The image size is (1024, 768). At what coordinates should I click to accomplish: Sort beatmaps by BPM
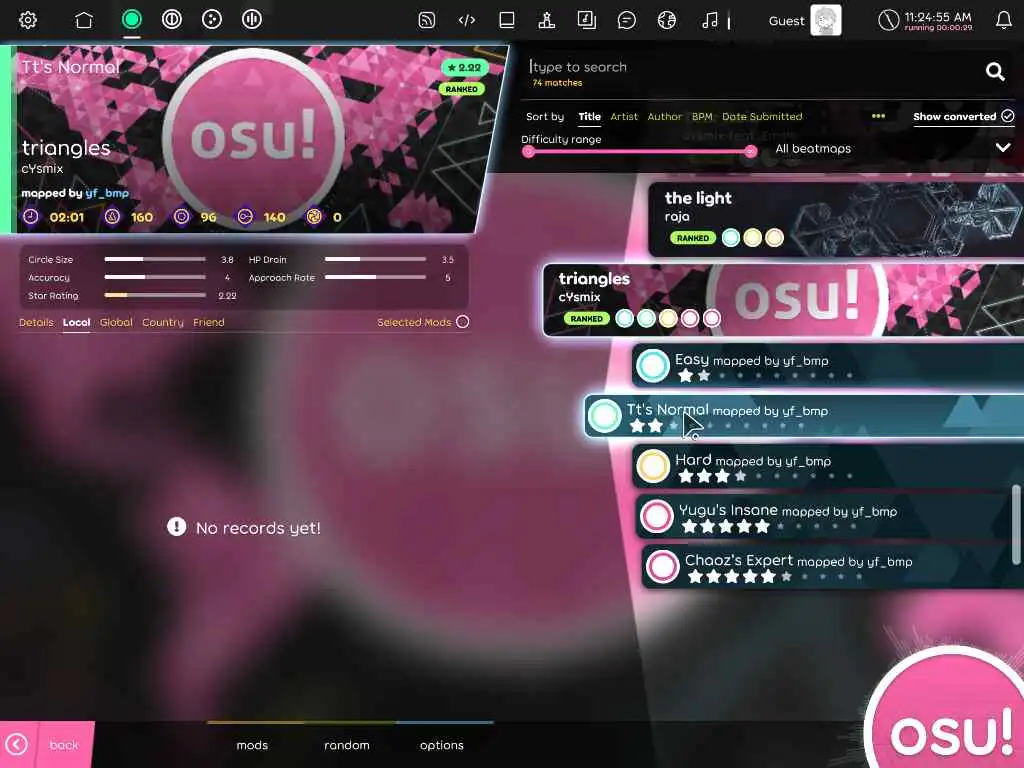pyautogui.click(x=702, y=116)
